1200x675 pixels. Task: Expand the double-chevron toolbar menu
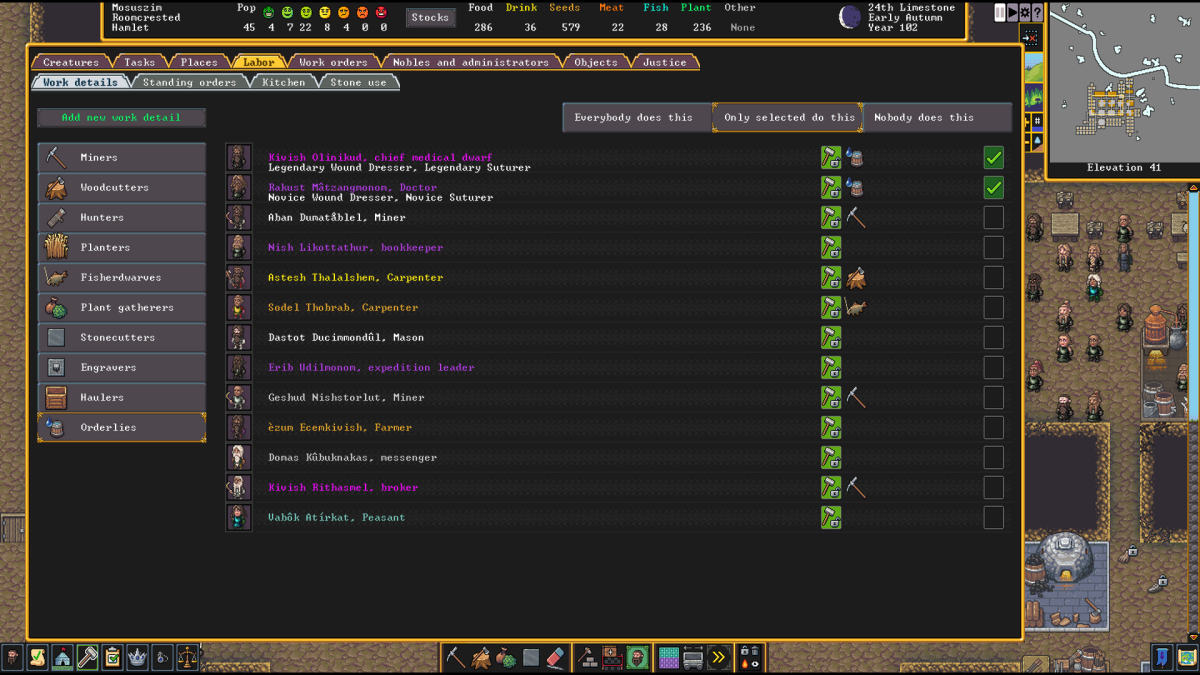click(718, 658)
